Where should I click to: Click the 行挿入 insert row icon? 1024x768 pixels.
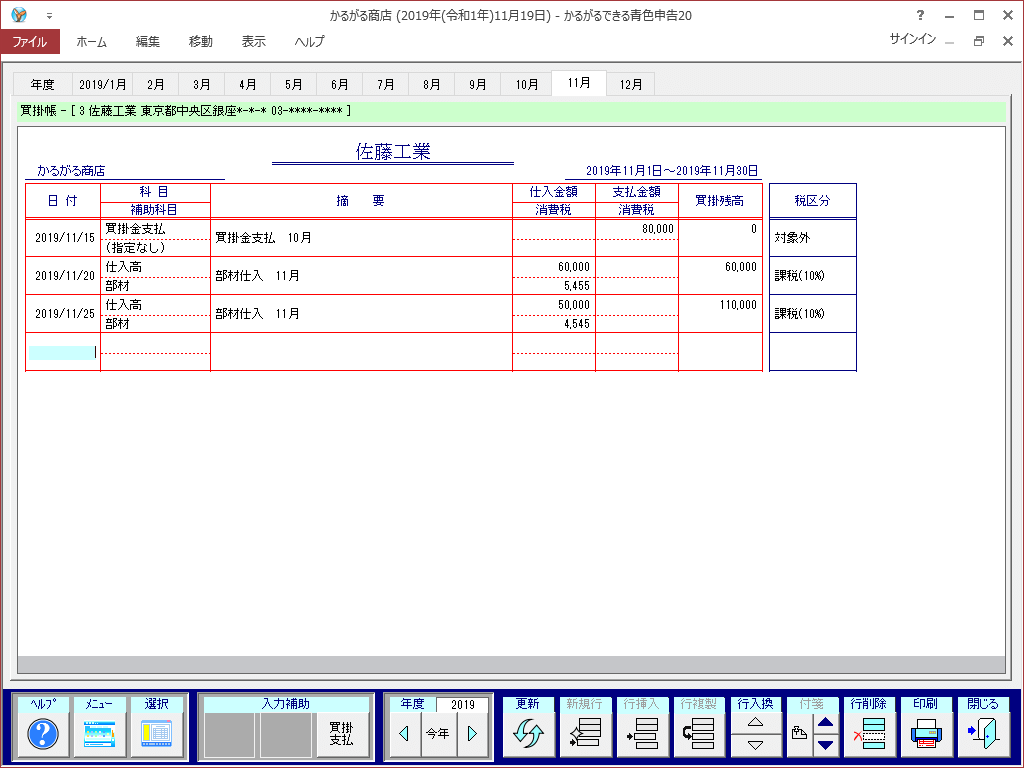pos(641,733)
